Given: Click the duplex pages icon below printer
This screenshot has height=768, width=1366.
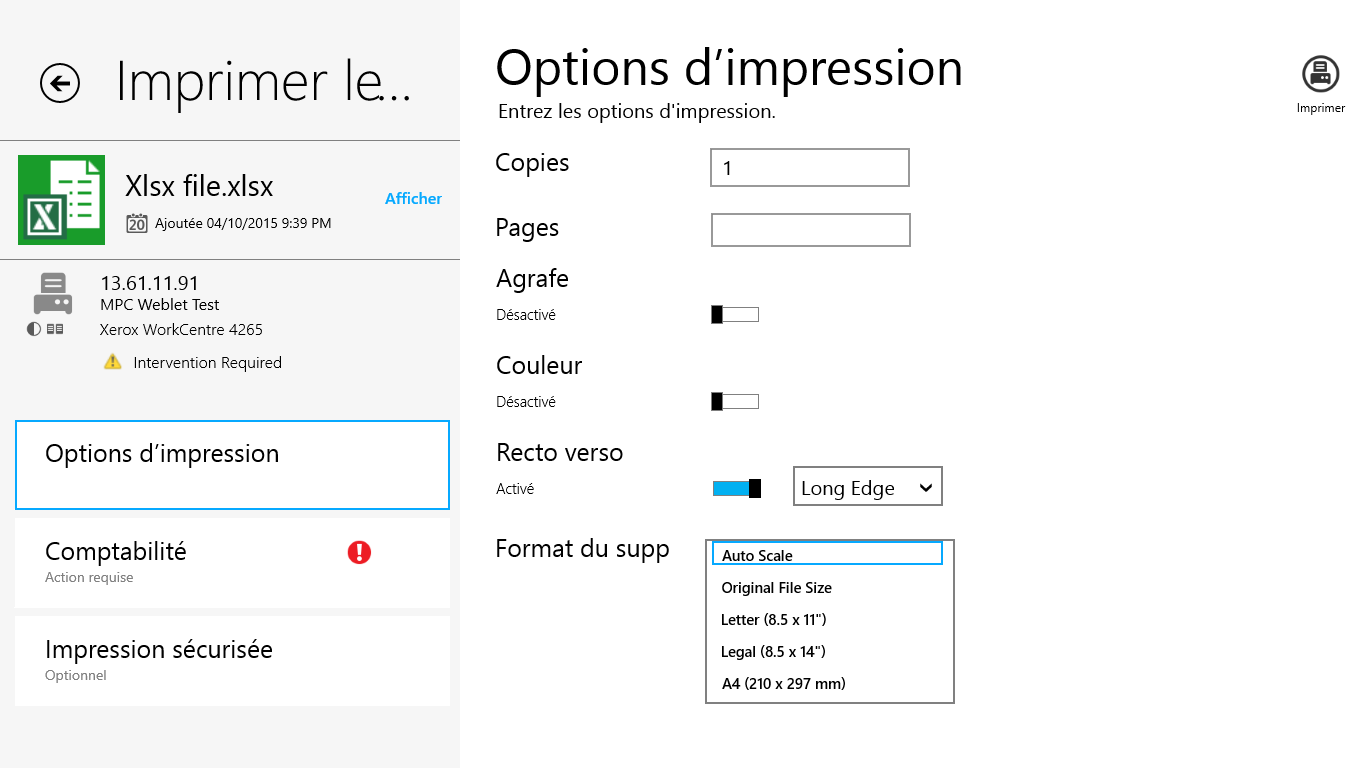Looking at the screenshot, I should [x=55, y=329].
